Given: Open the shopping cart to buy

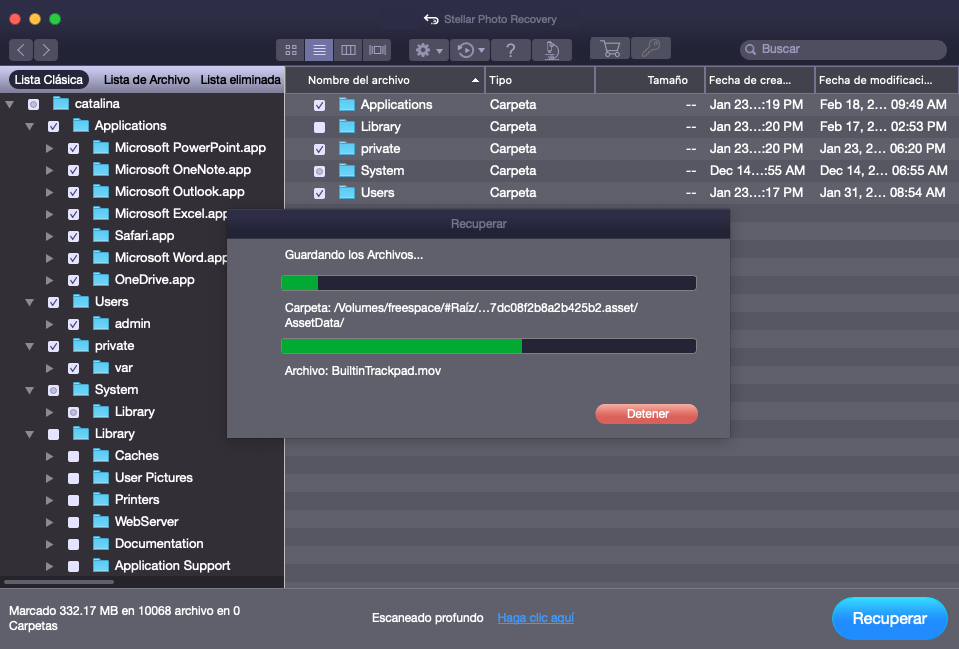Looking at the screenshot, I should pos(610,48).
